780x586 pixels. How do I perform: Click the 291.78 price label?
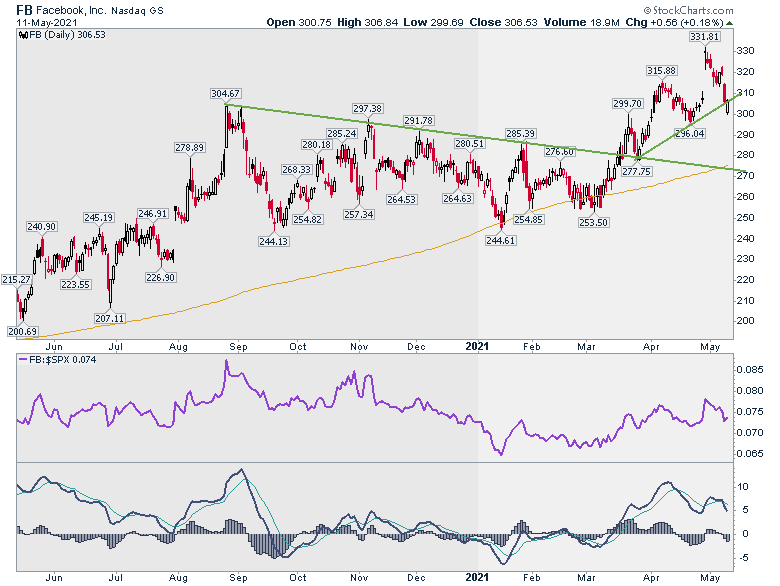(418, 120)
